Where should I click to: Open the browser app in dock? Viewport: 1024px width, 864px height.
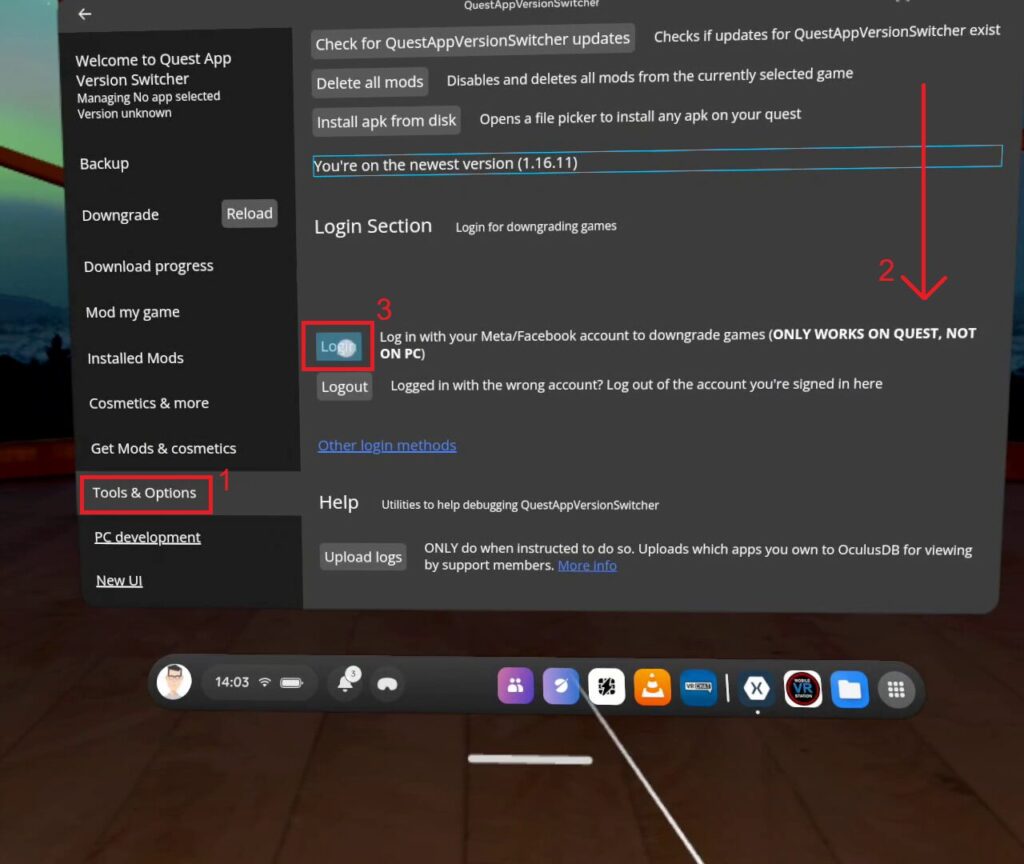click(x=561, y=686)
